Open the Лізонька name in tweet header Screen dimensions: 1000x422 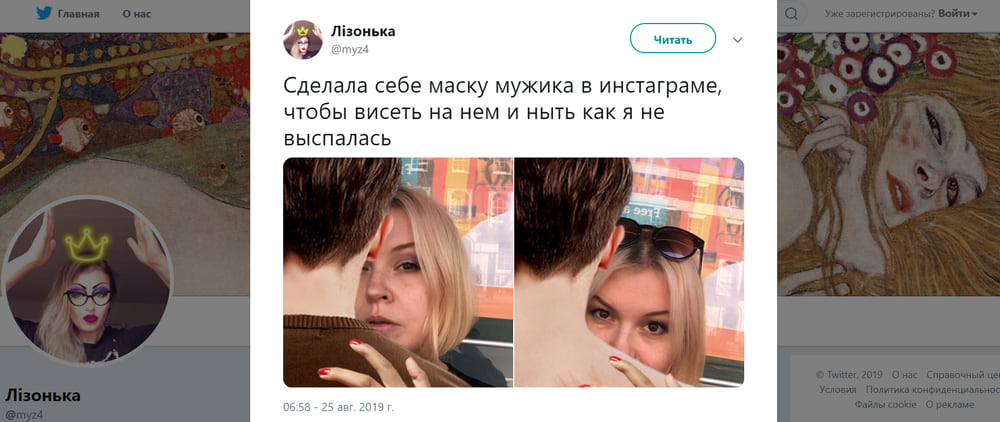363,31
